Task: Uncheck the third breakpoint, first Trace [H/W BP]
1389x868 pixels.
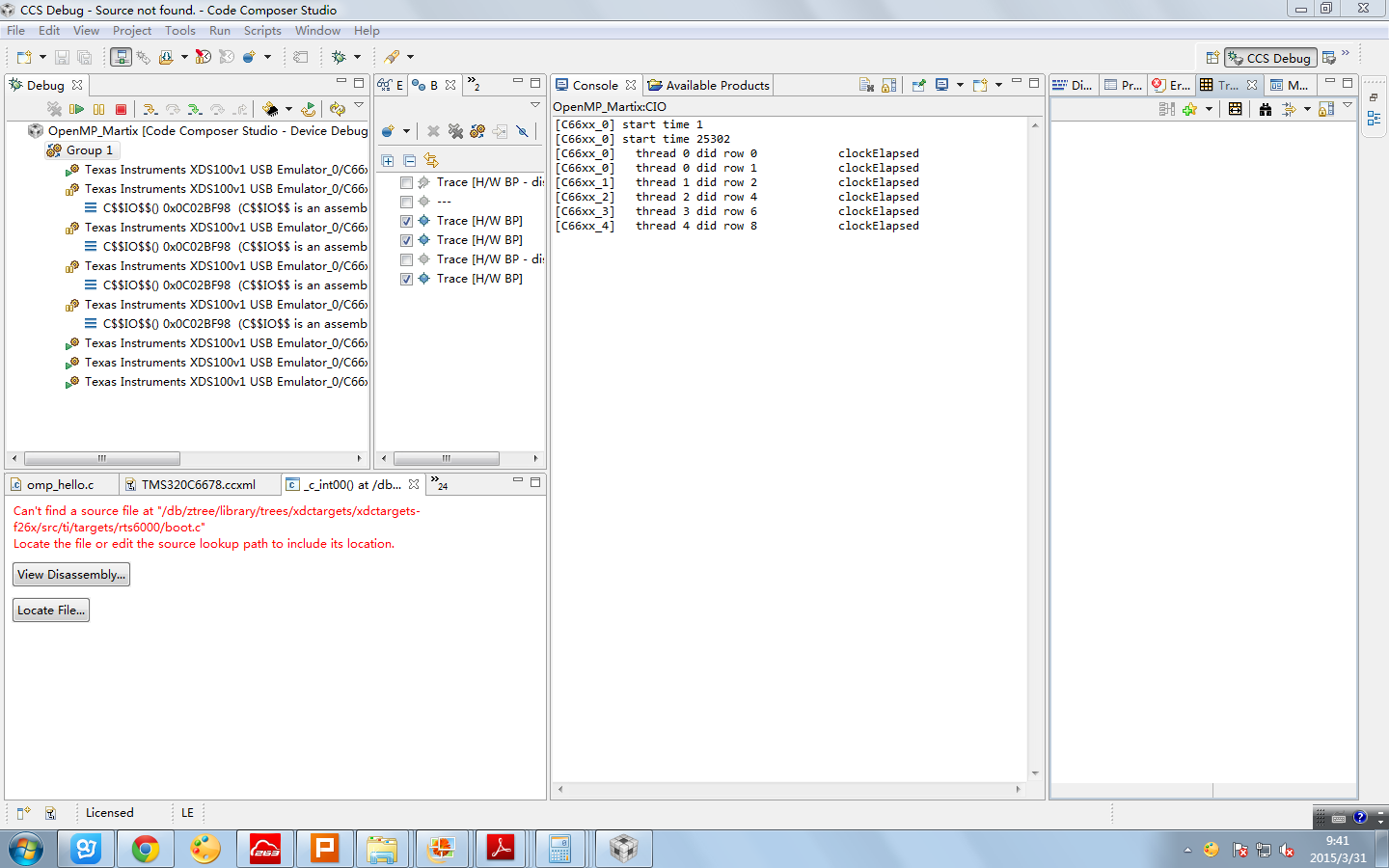Action: 406,221
